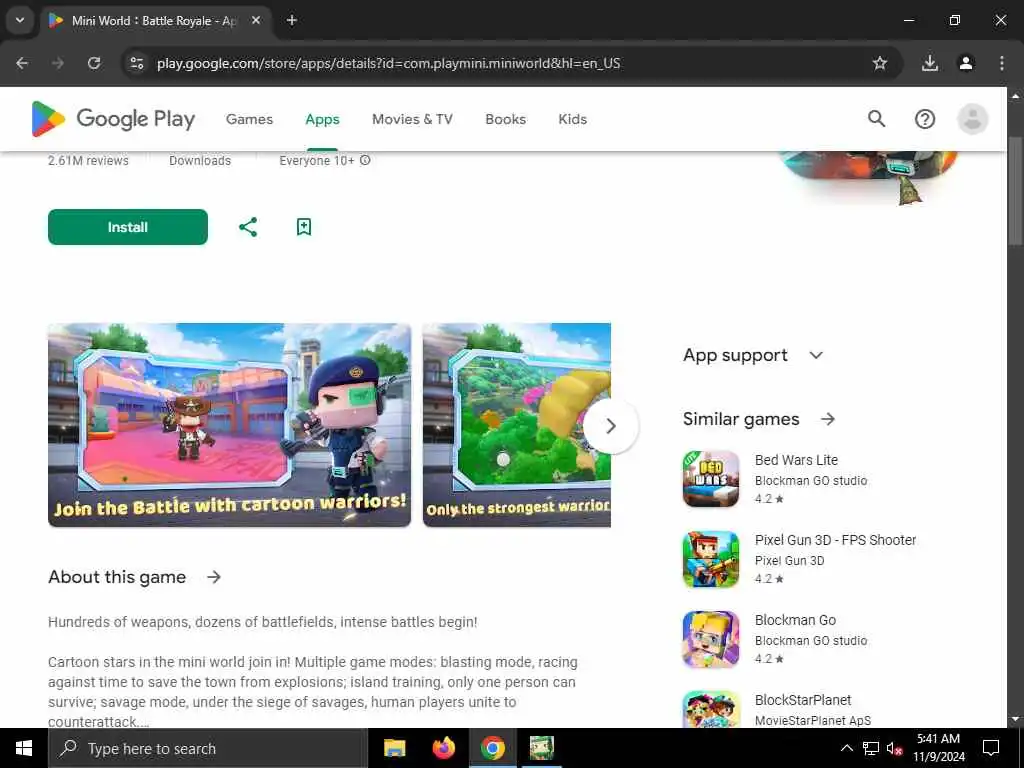Viewport: 1024px width, 768px height.
Task: Close the Mini World tab
Action: [x=256, y=20]
